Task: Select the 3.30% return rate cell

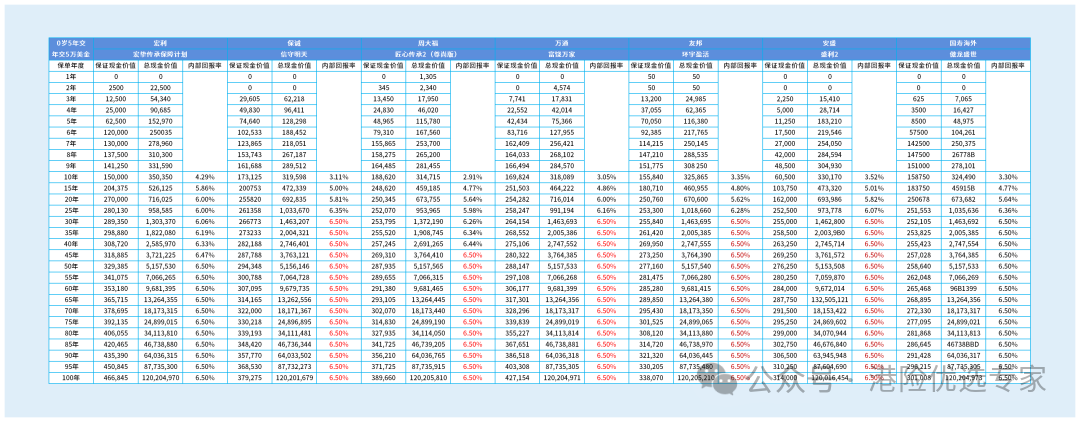Action: pyautogui.click(x=1008, y=176)
